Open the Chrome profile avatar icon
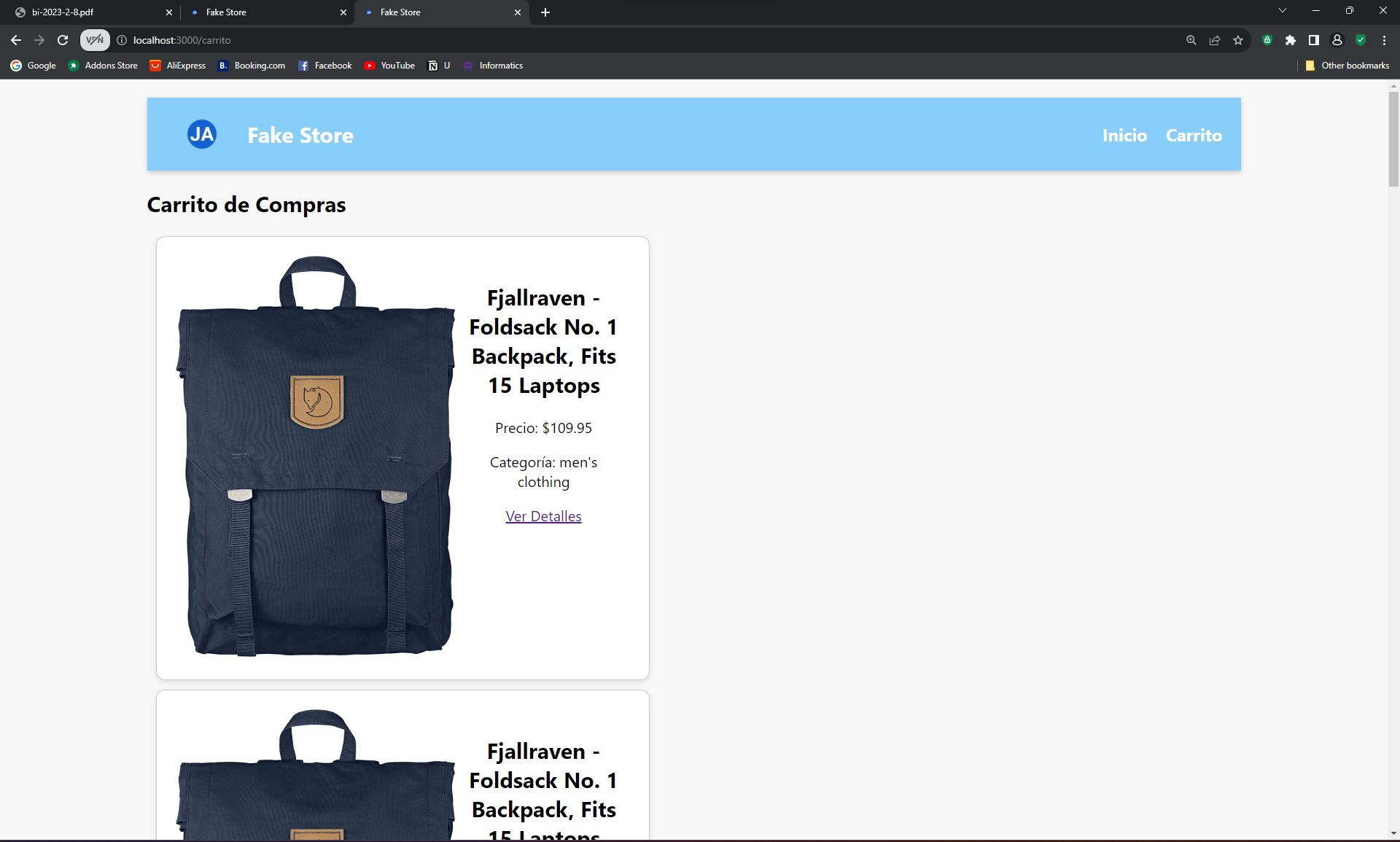The width and height of the screenshot is (1400, 842). 1337,40
